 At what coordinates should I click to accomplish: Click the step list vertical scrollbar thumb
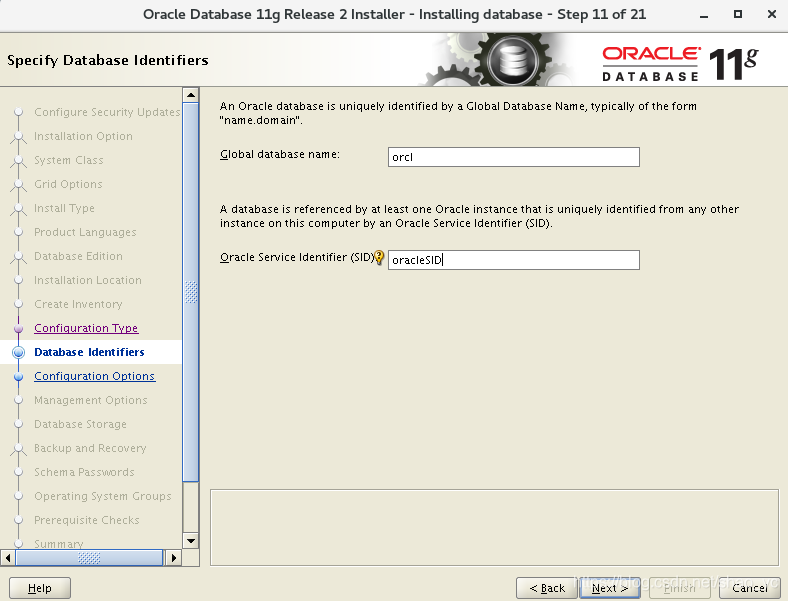pos(191,292)
